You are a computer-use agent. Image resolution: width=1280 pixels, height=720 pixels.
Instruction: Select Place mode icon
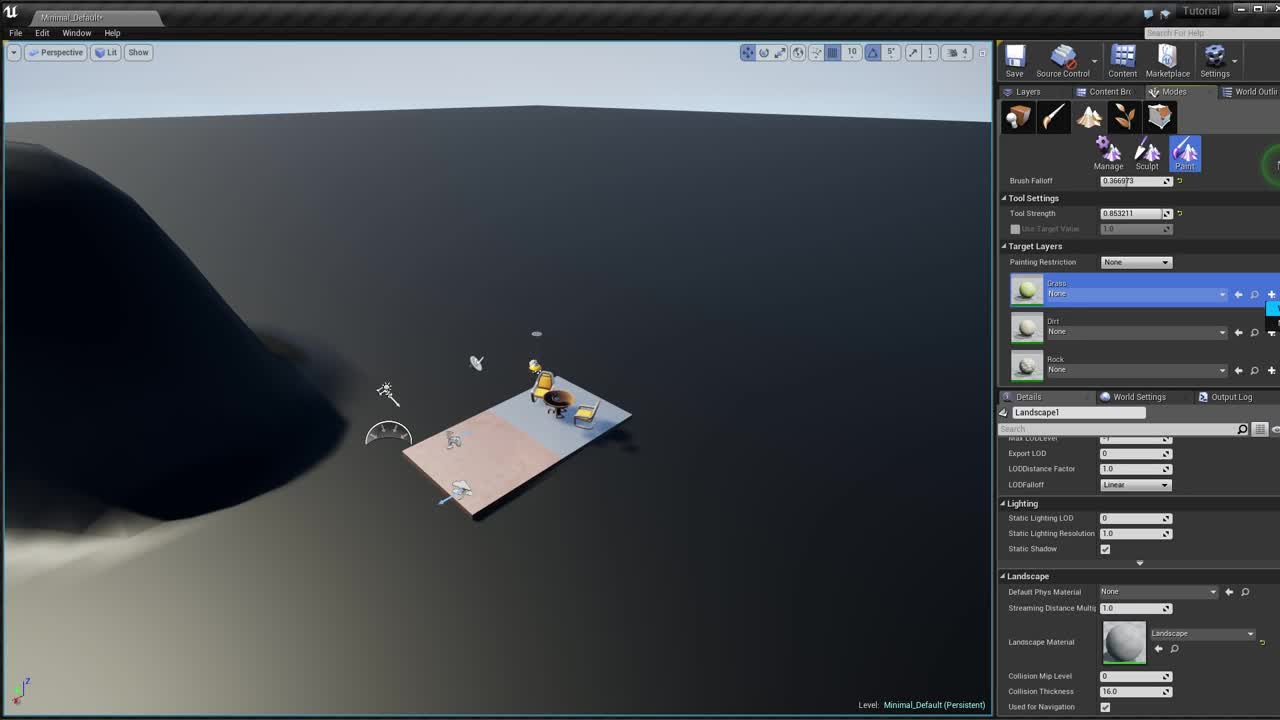point(1018,117)
